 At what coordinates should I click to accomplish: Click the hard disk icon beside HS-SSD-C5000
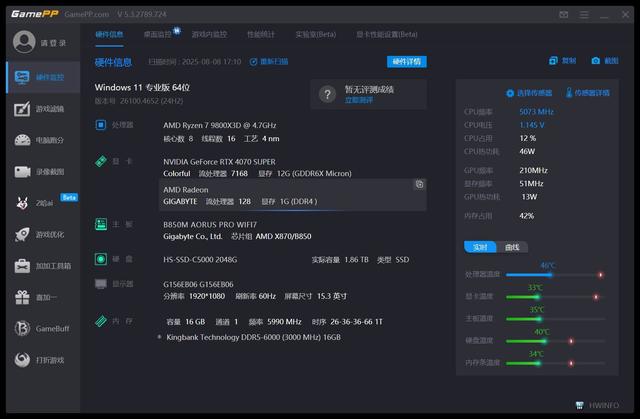coord(101,259)
